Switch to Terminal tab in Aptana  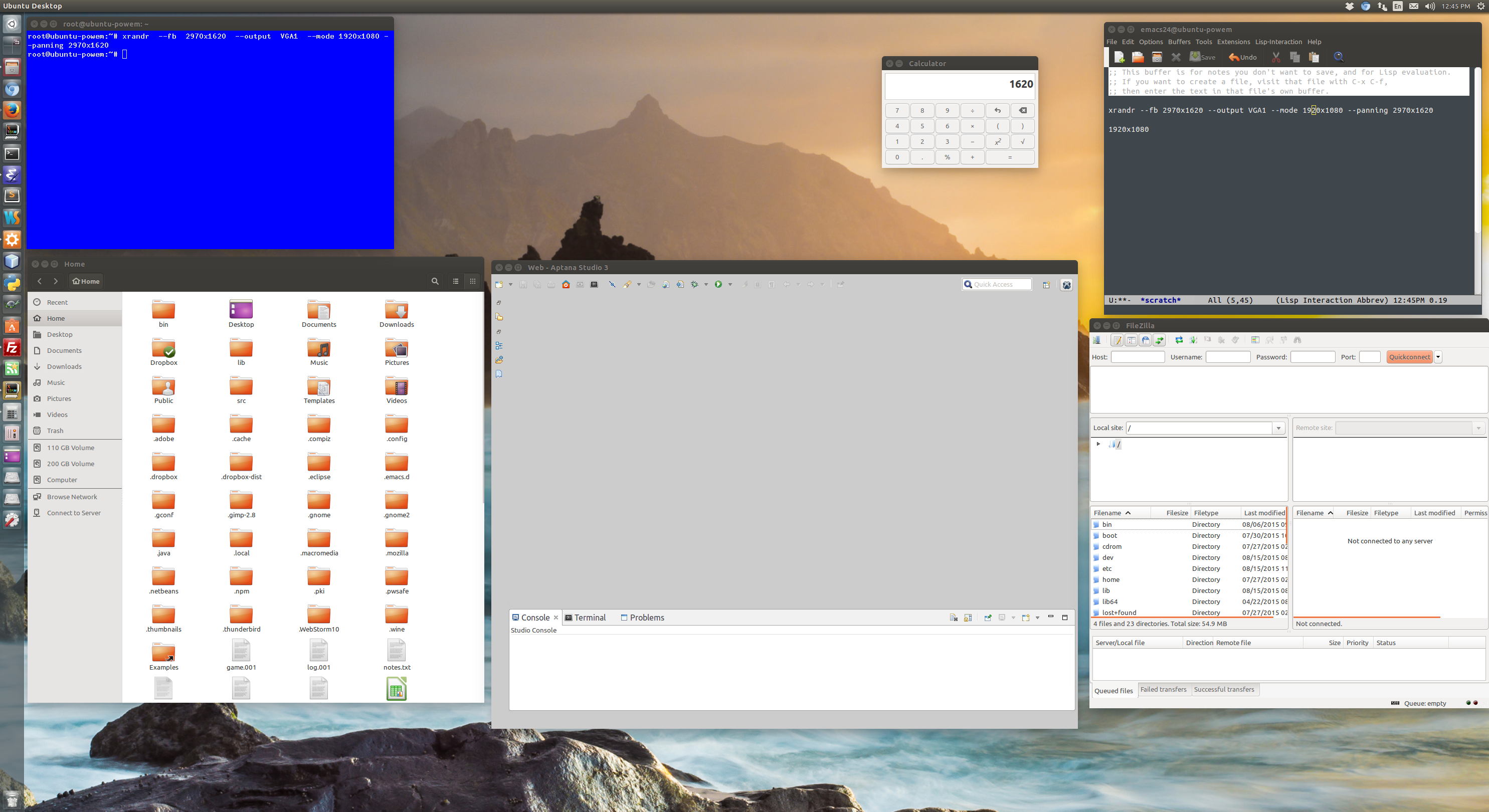585,617
